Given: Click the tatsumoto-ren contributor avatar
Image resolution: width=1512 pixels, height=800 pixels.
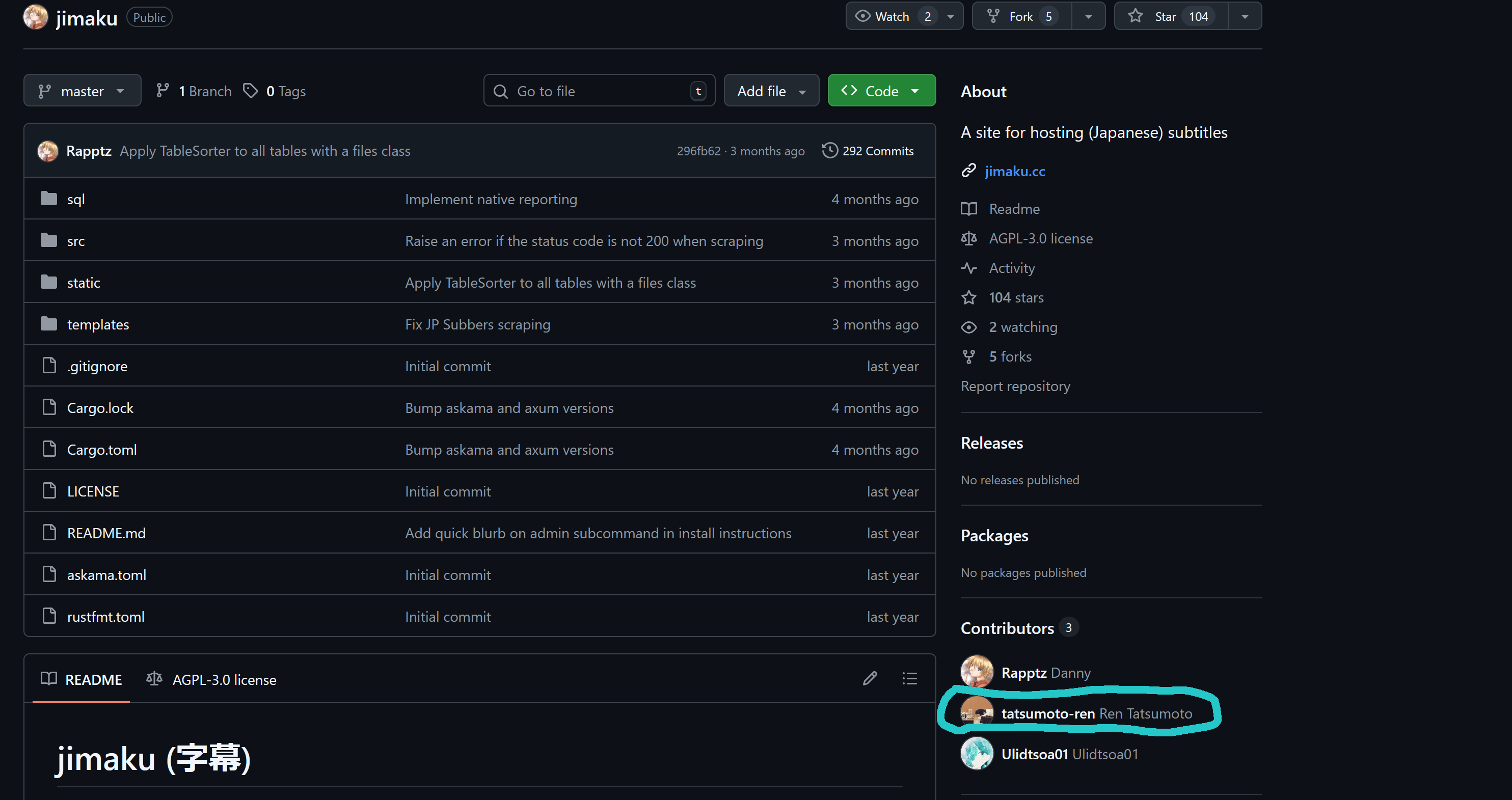Looking at the screenshot, I should point(976,712).
